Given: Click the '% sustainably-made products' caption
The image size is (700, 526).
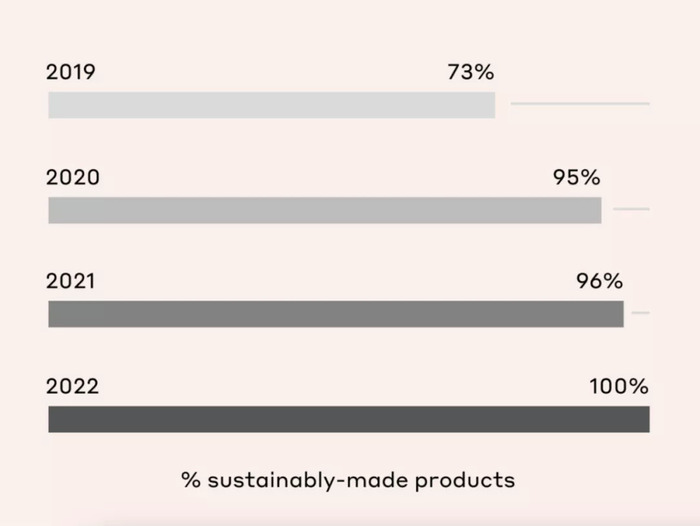Looking at the screenshot, I should pyautogui.click(x=348, y=481).
